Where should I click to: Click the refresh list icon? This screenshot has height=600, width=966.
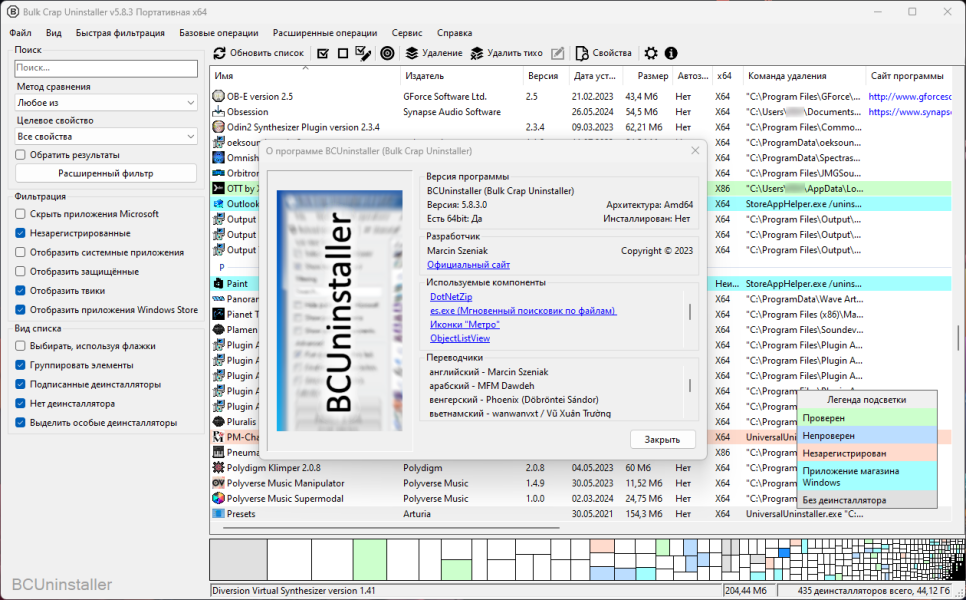[219, 54]
